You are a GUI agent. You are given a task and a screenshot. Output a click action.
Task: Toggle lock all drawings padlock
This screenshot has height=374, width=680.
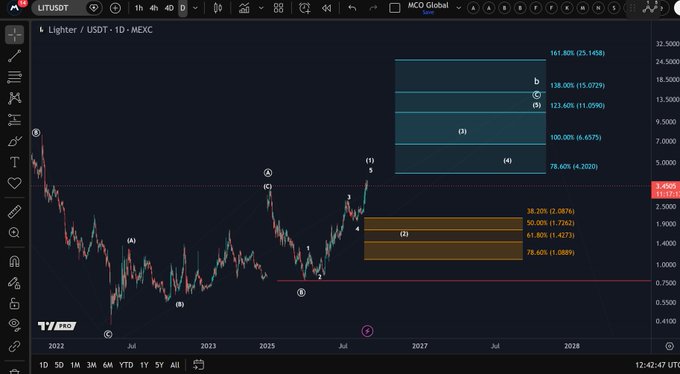tap(14, 303)
